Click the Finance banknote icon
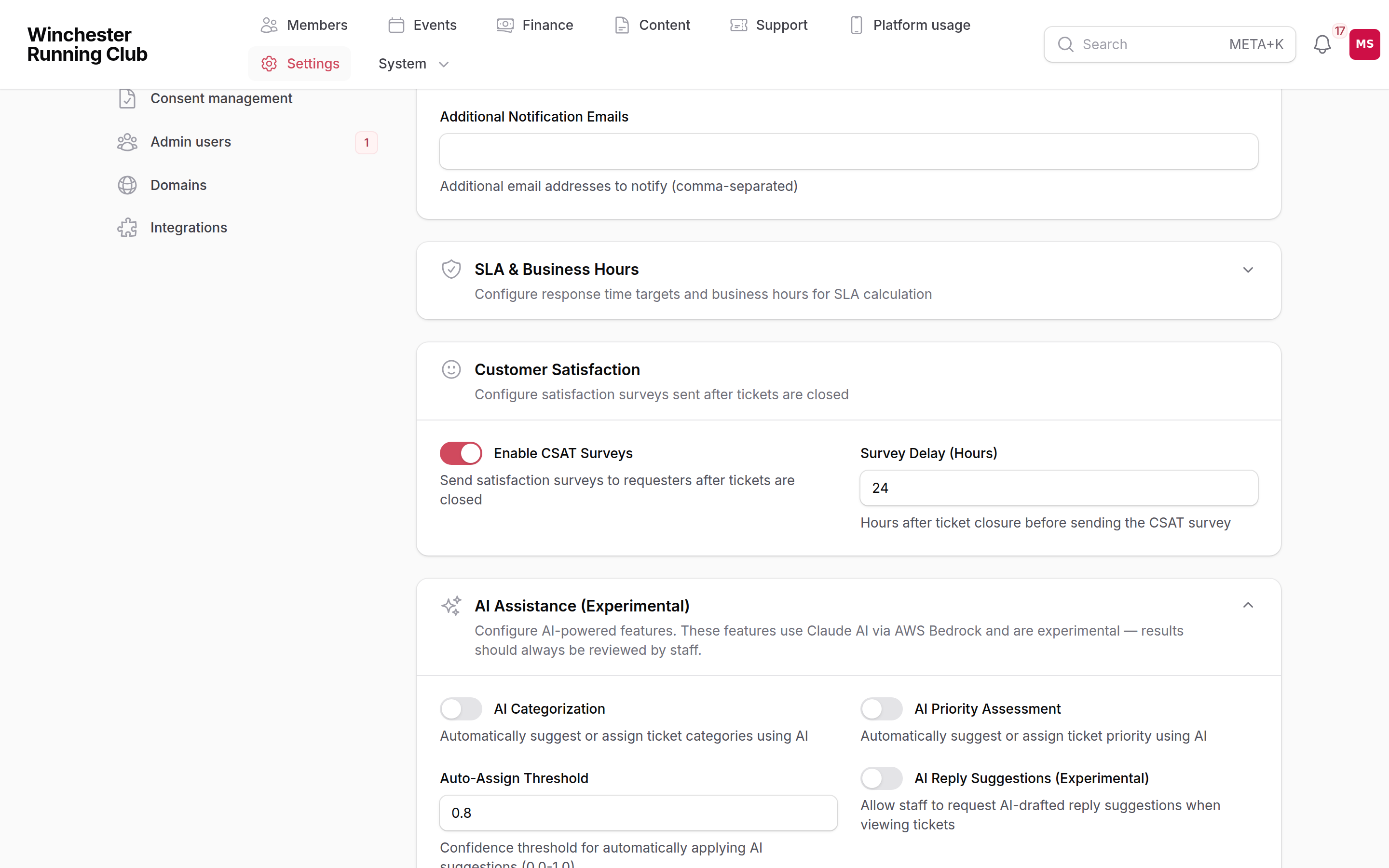Viewport: 1389px width, 868px height. [505, 25]
